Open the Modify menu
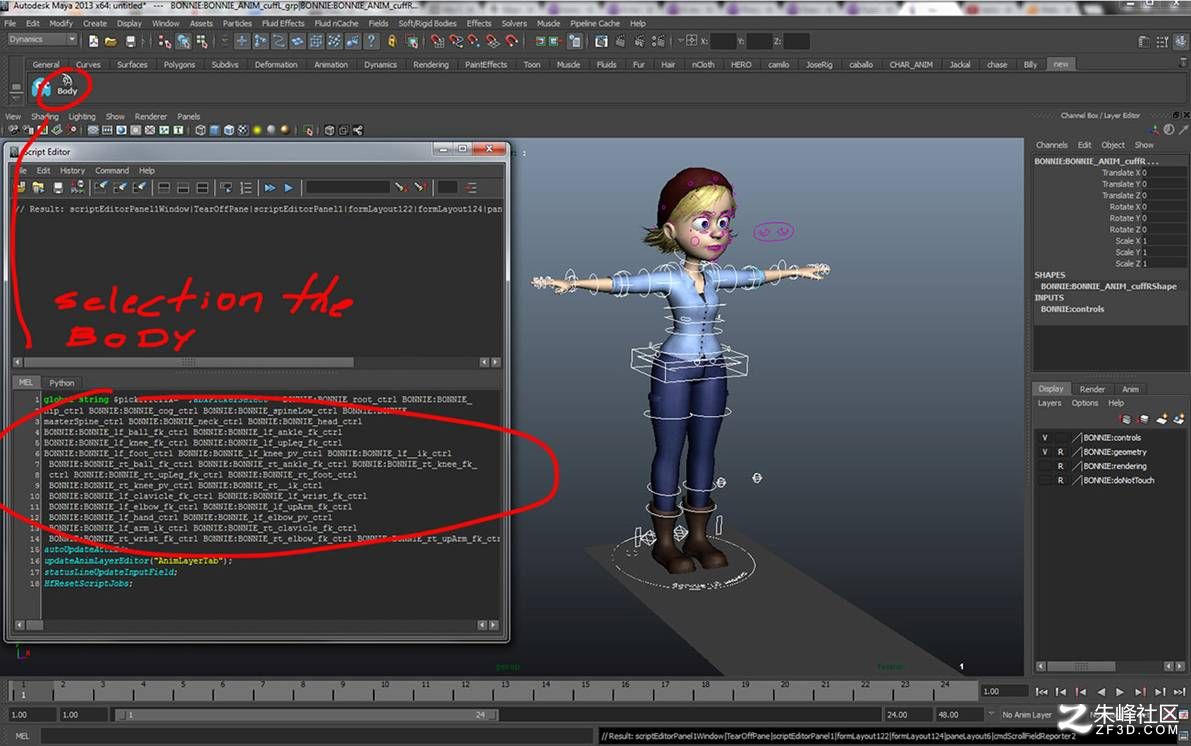 point(62,24)
